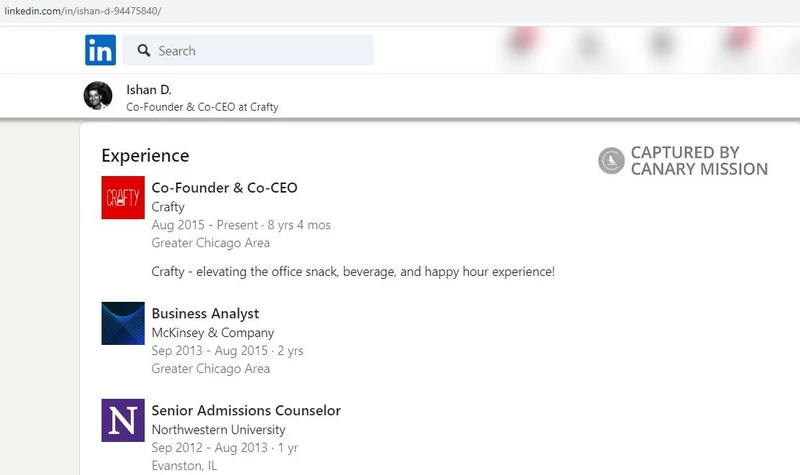Image resolution: width=800 pixels, height=475 pixels.
Task: Click the Northwestern University logo
Action: [123, 420]
